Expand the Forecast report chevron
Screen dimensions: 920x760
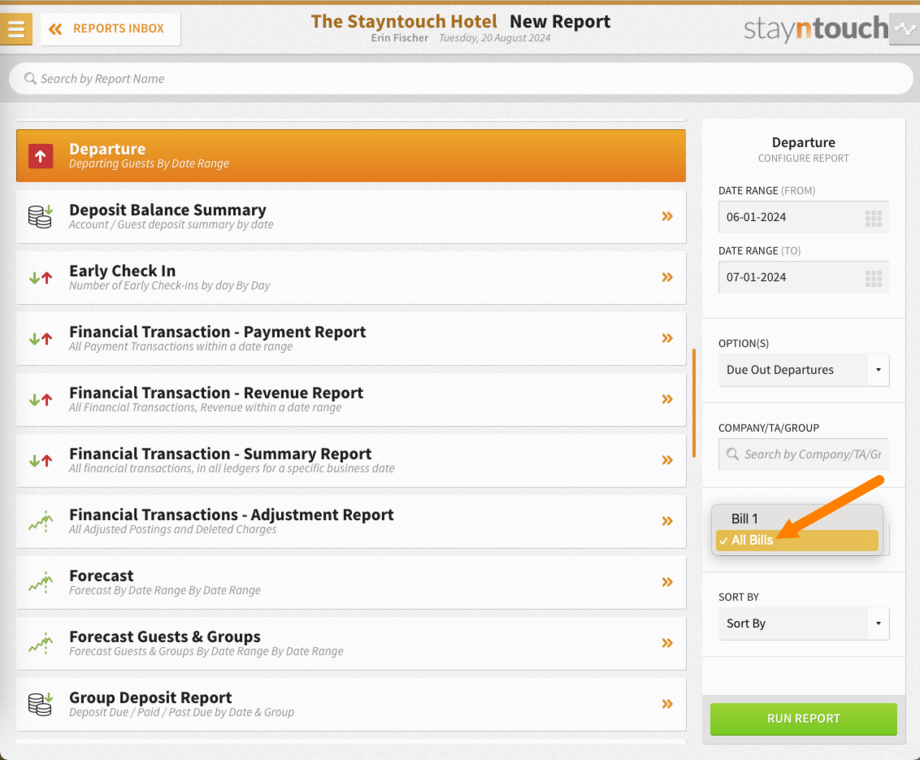(667, 582)
